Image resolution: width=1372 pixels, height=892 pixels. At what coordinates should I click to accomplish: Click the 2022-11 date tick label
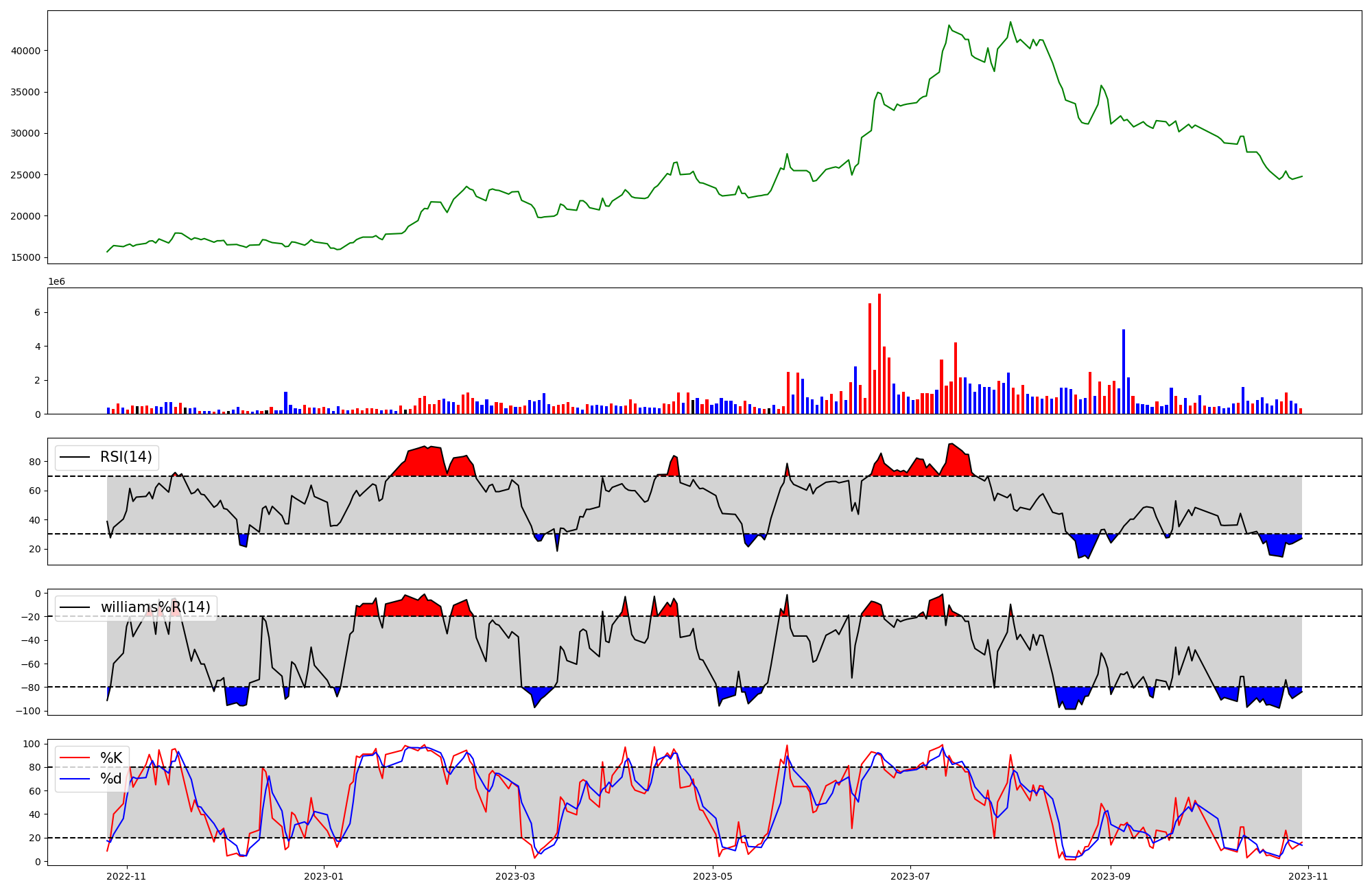127,876
